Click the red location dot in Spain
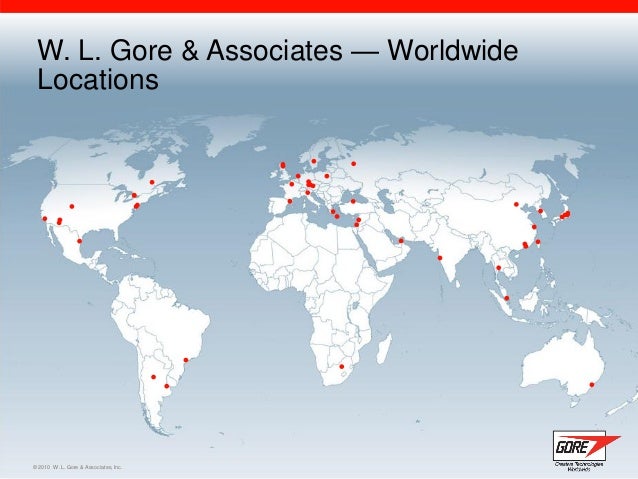Viewport: 638px width, 479px height. (290, 201)
